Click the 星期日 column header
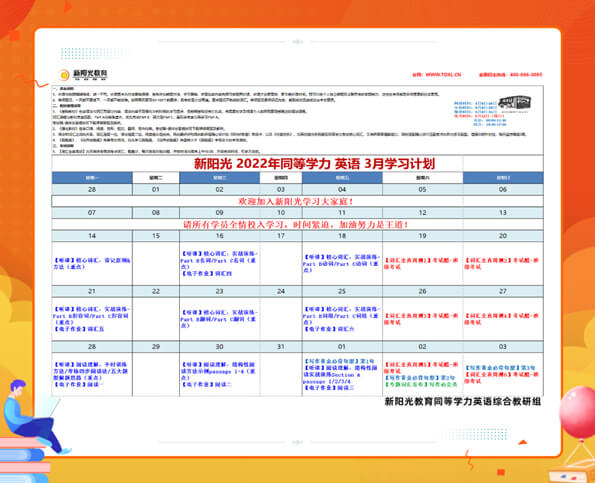The width and height of the screenshot is (595, 483). (x=503, y=178)
